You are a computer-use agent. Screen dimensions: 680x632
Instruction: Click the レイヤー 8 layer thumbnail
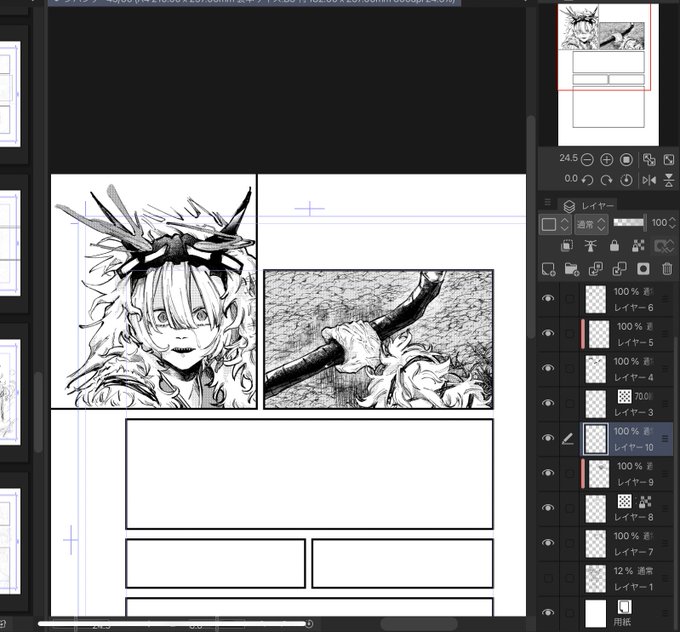pos(595,509)
